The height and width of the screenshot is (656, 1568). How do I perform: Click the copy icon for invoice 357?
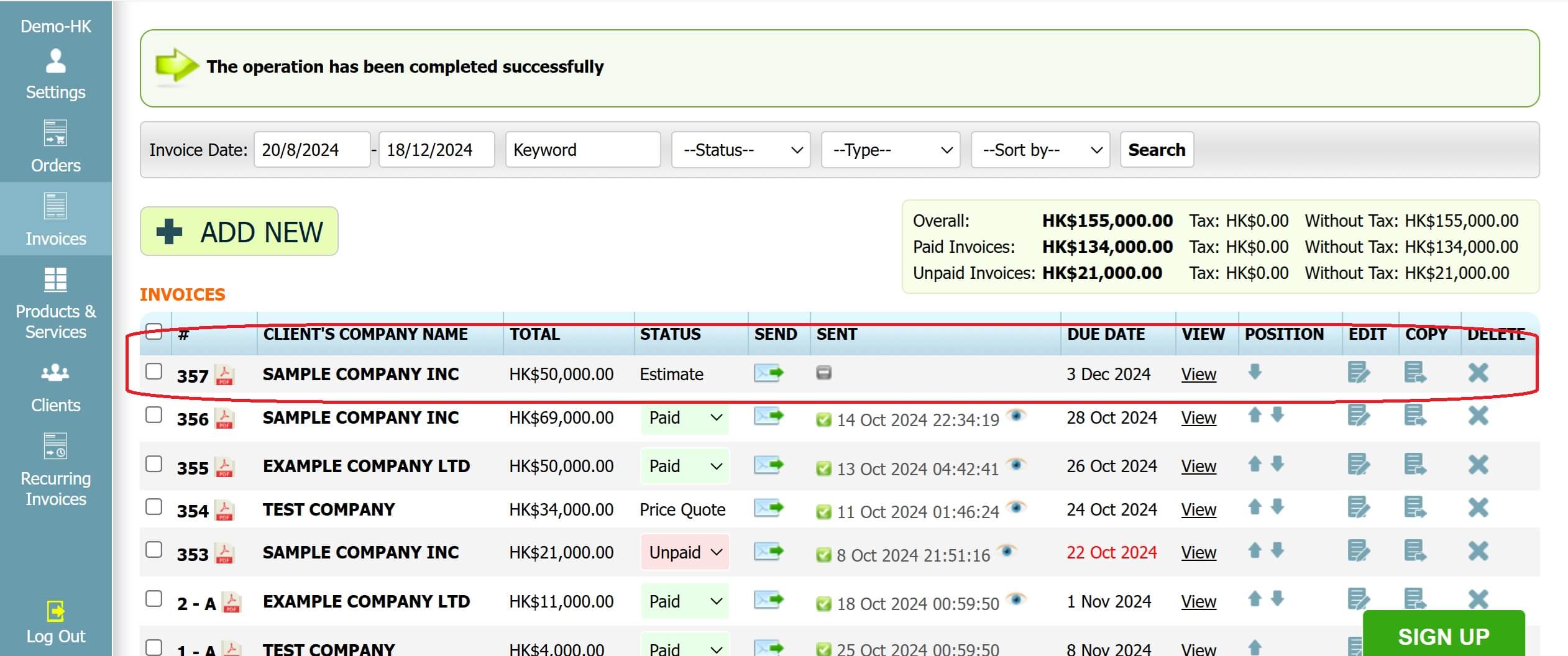(1415, 373)
